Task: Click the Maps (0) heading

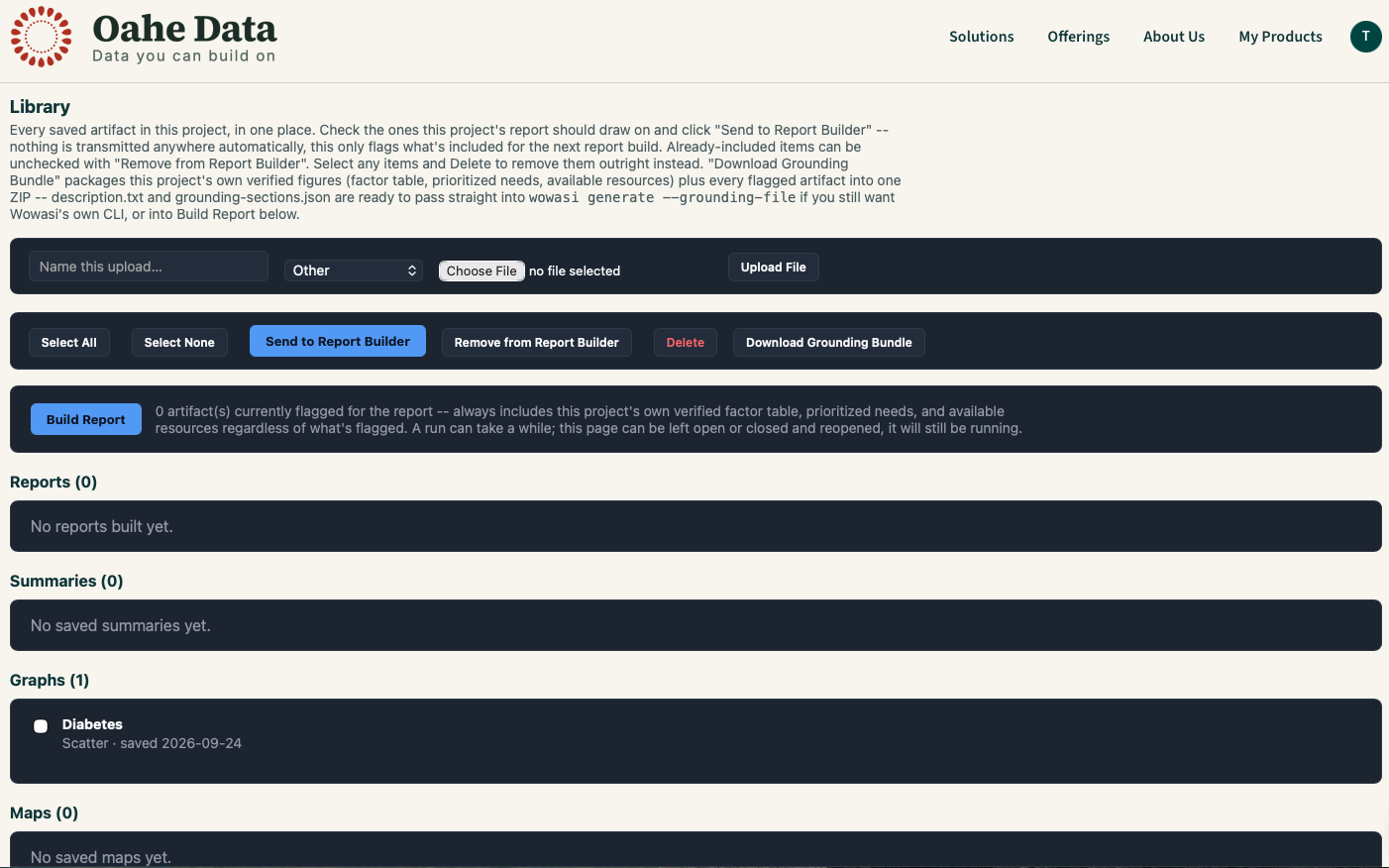Action: point(44,814)
